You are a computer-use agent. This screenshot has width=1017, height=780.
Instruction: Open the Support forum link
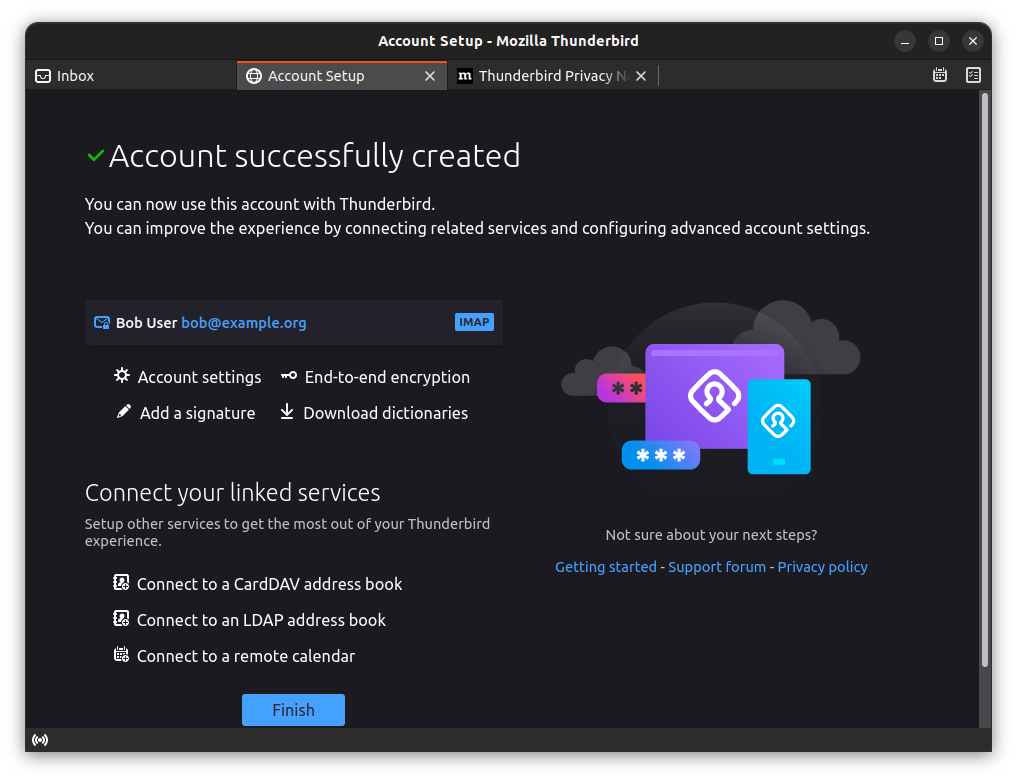pyautogui.click(x=716, y=567)
